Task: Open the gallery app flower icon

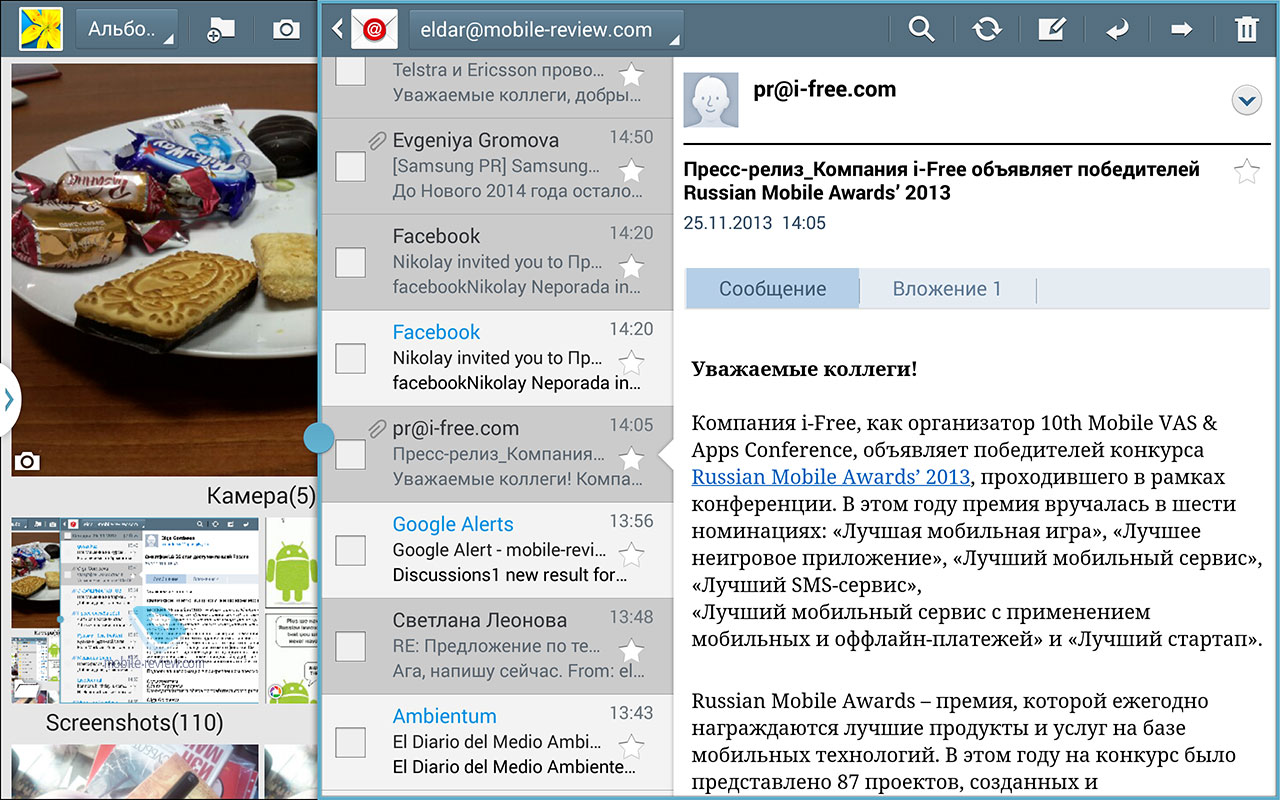Action: [41, 30]
